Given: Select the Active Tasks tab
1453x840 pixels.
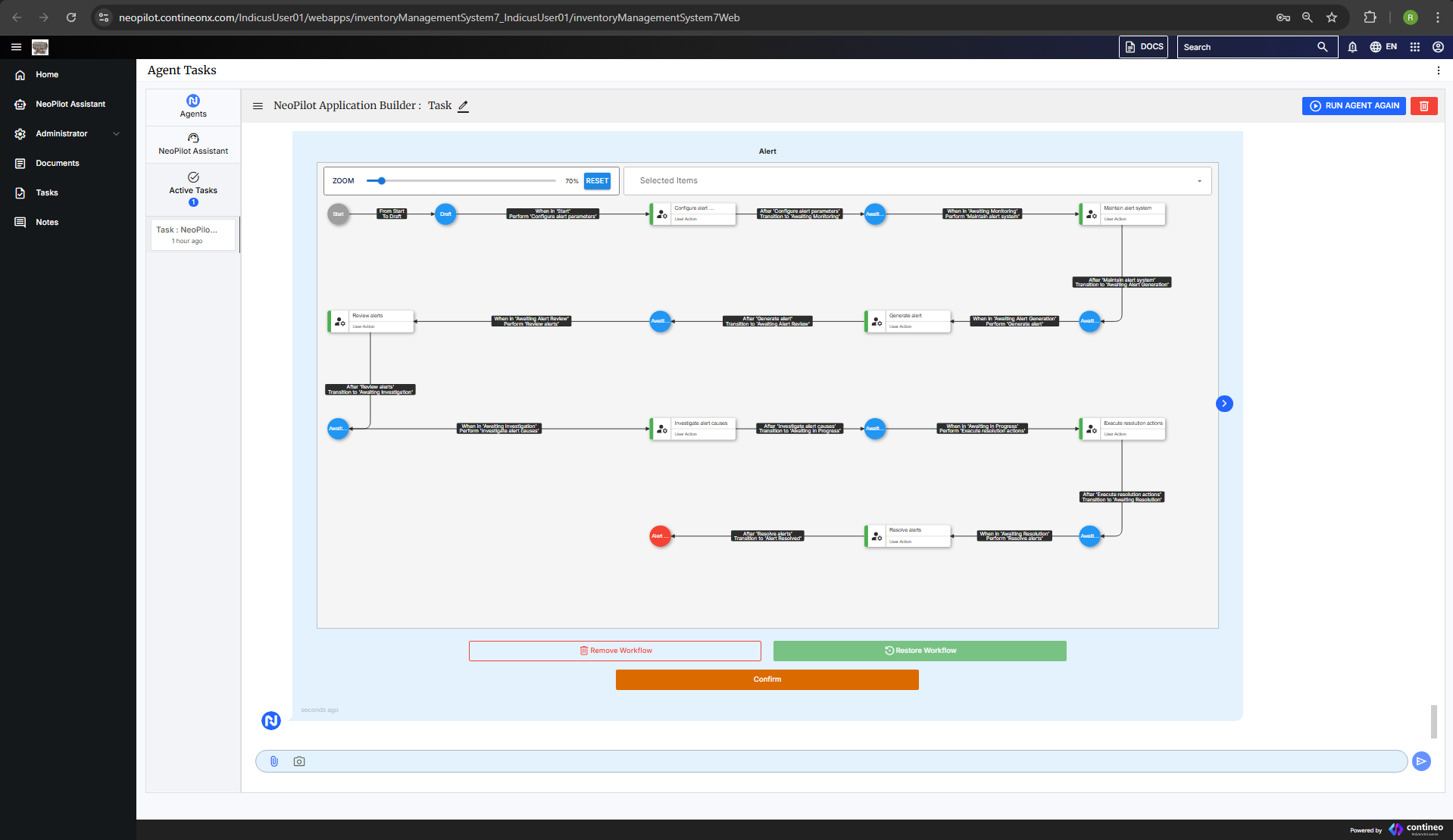Looking at the screenshot, I should (193, 189).
